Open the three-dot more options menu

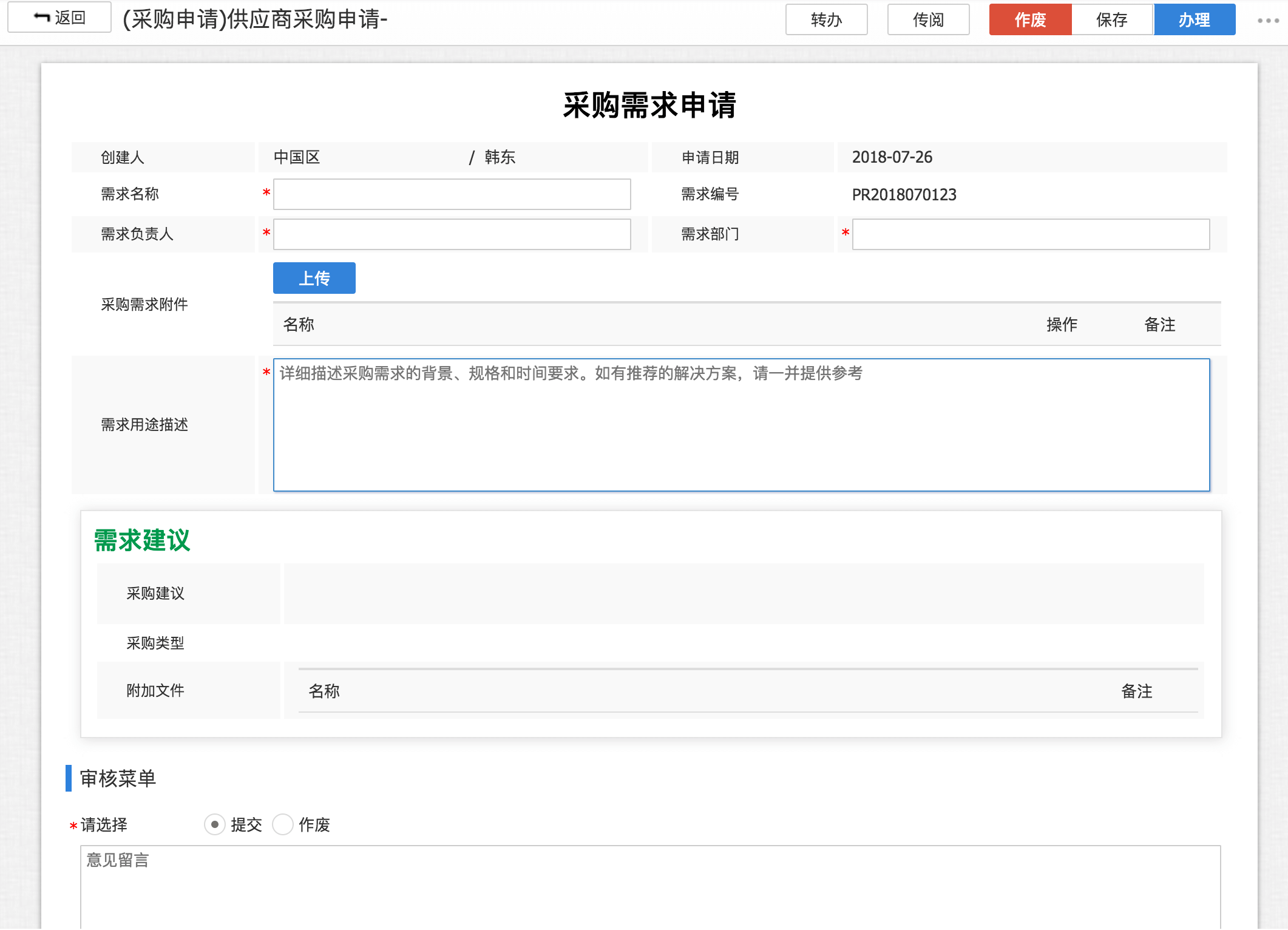(1268, 21)
